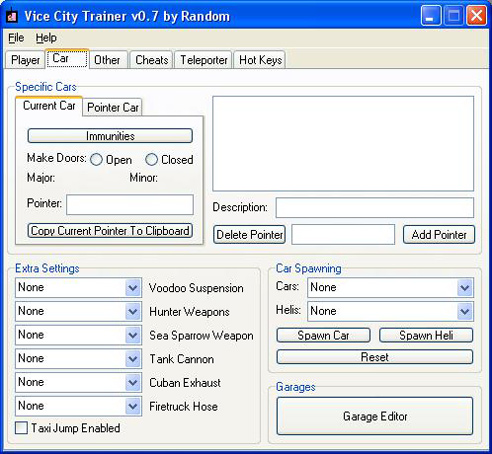This screenshot has height=454, width=492.
Task: Expand the Voodoo Suspension dropdown
Action: (78, 288)
